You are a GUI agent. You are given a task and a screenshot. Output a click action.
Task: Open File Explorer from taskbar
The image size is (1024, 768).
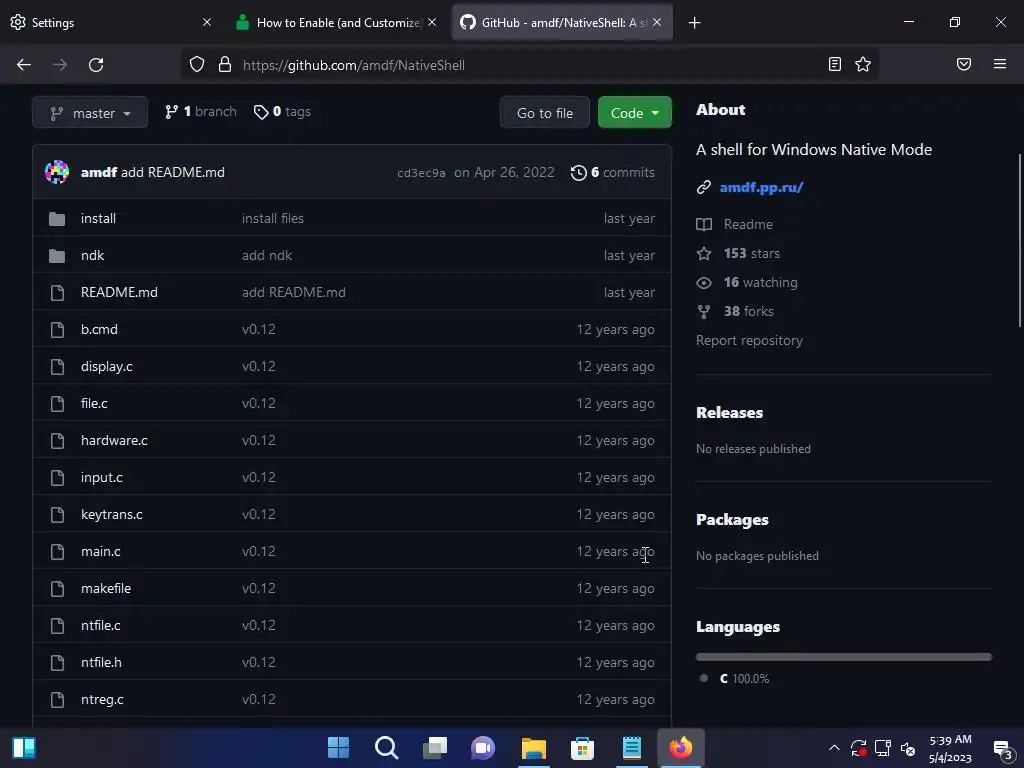point(534,748)
